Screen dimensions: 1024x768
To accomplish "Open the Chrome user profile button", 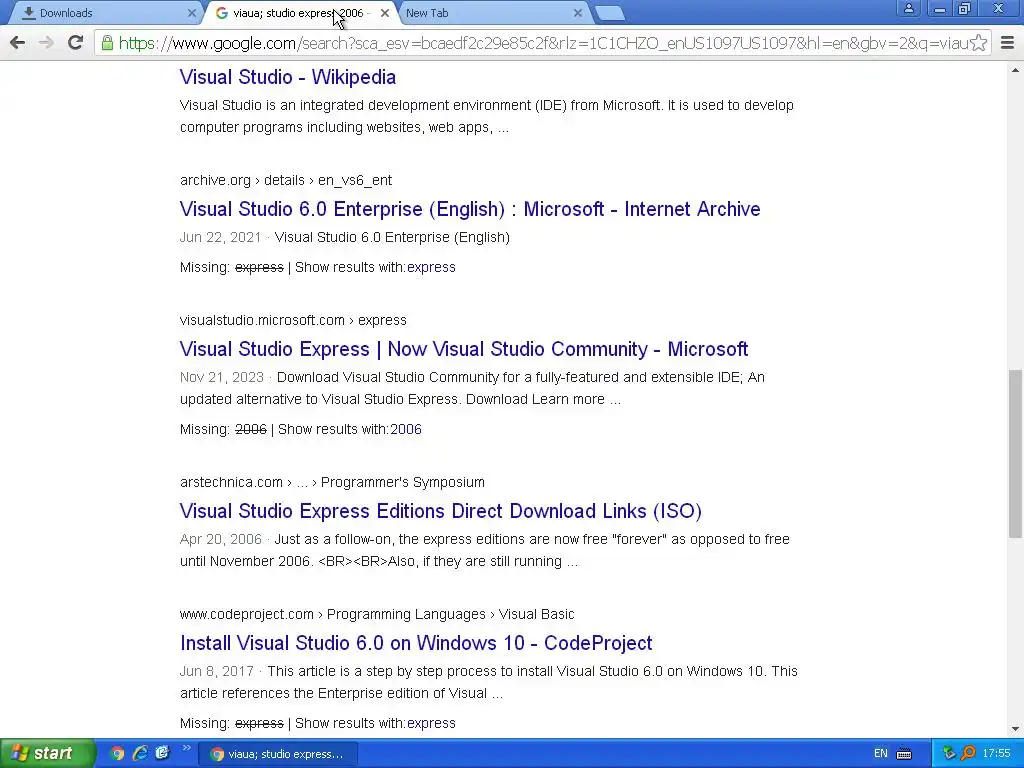I will pyautogui.click(x=908, y=8).
